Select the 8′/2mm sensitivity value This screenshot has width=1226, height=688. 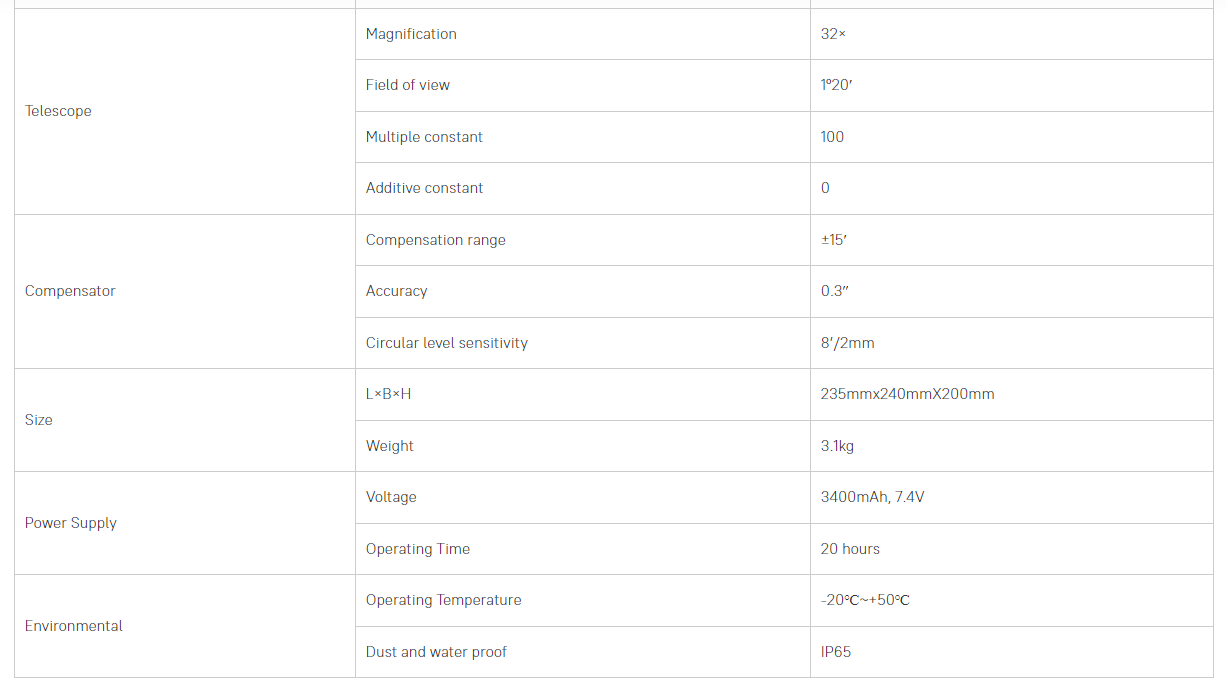(x=847, y=343)
